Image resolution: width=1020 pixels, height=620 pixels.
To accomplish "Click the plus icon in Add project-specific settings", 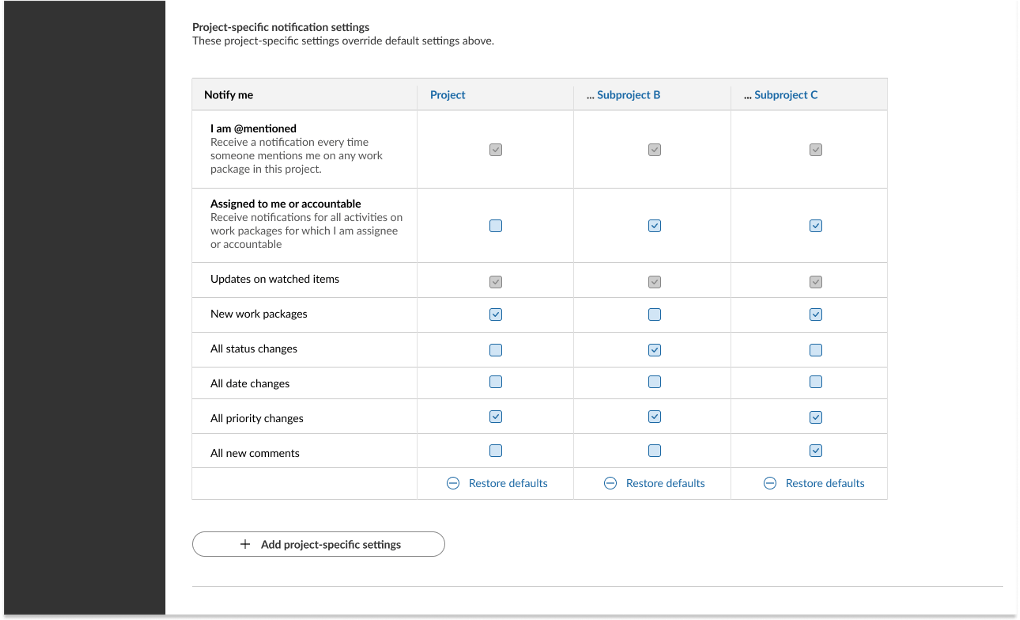I will 244,544.
